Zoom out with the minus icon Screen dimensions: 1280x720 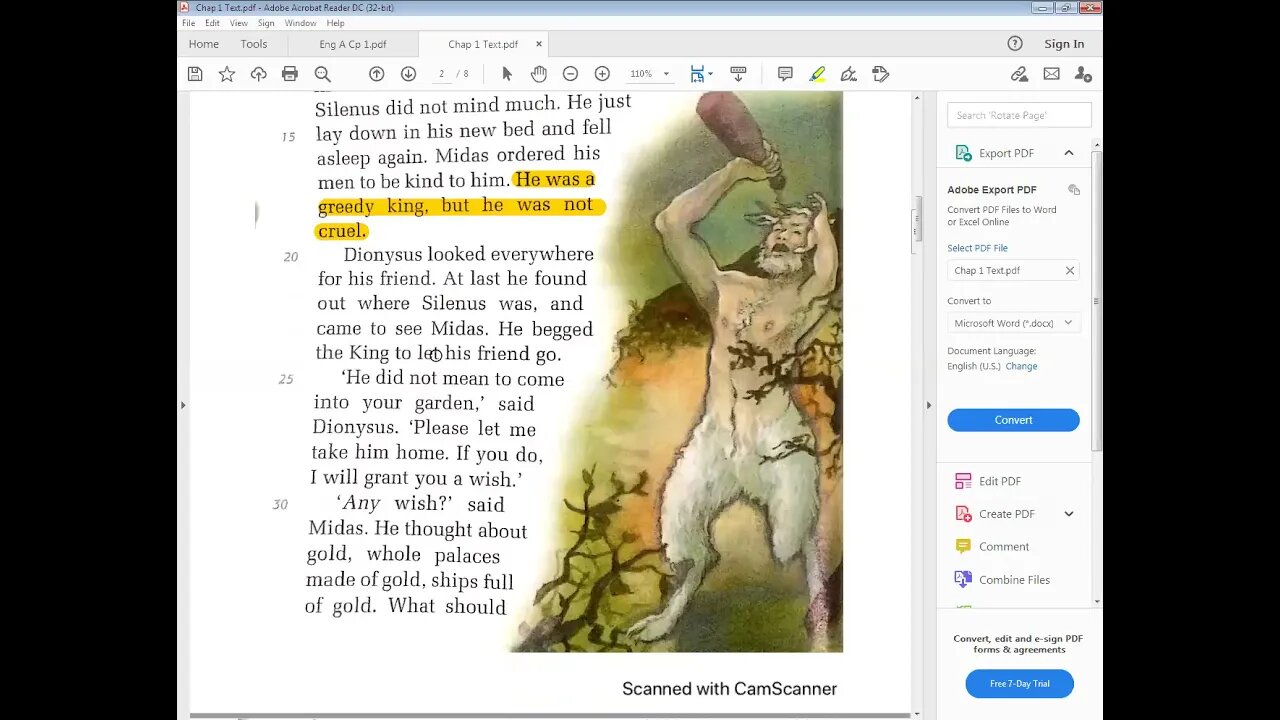pyautogui.click(x=570, y=74)
